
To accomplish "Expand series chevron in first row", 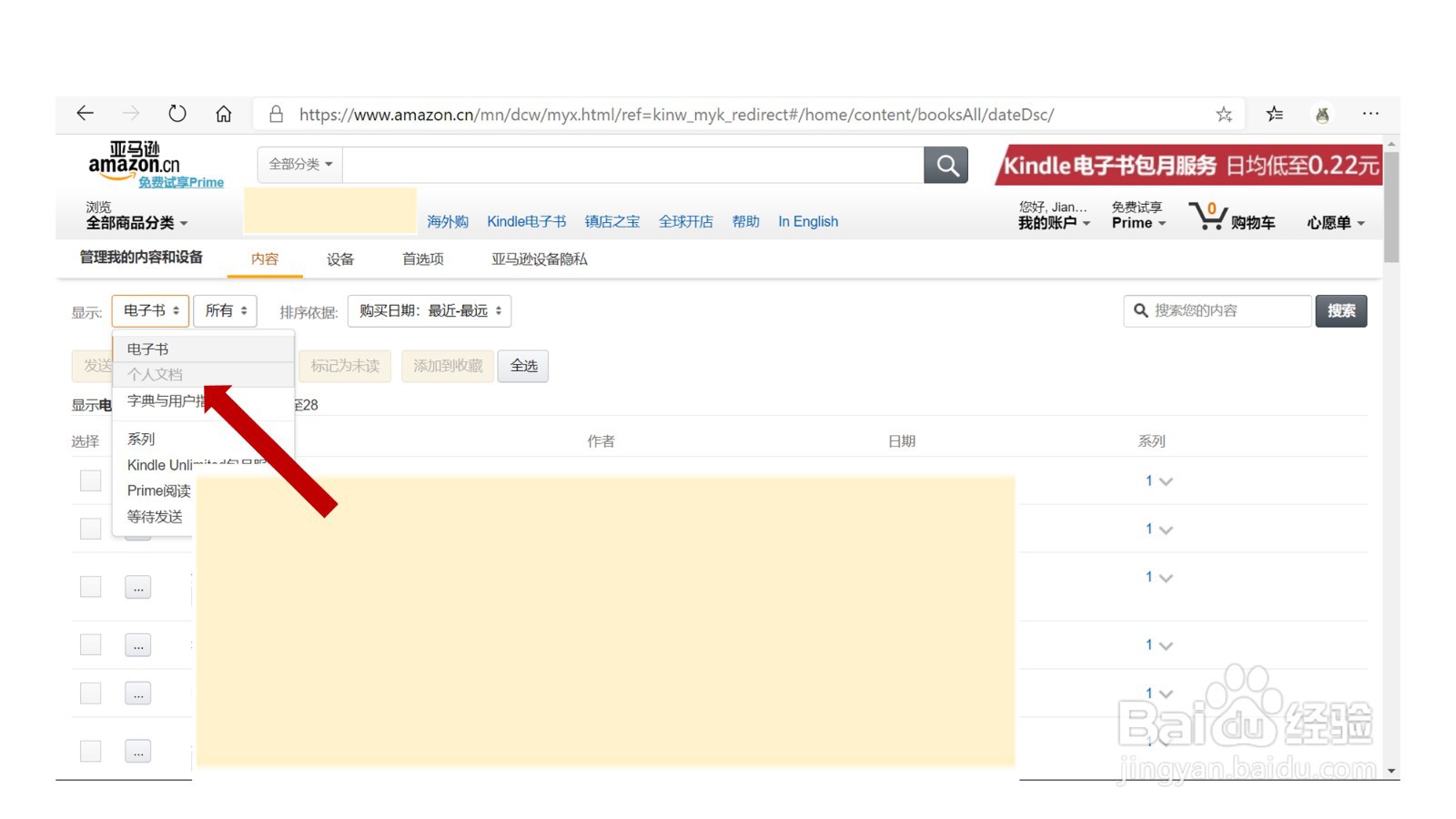I will pyautogui.click(x=1166, y=481).
